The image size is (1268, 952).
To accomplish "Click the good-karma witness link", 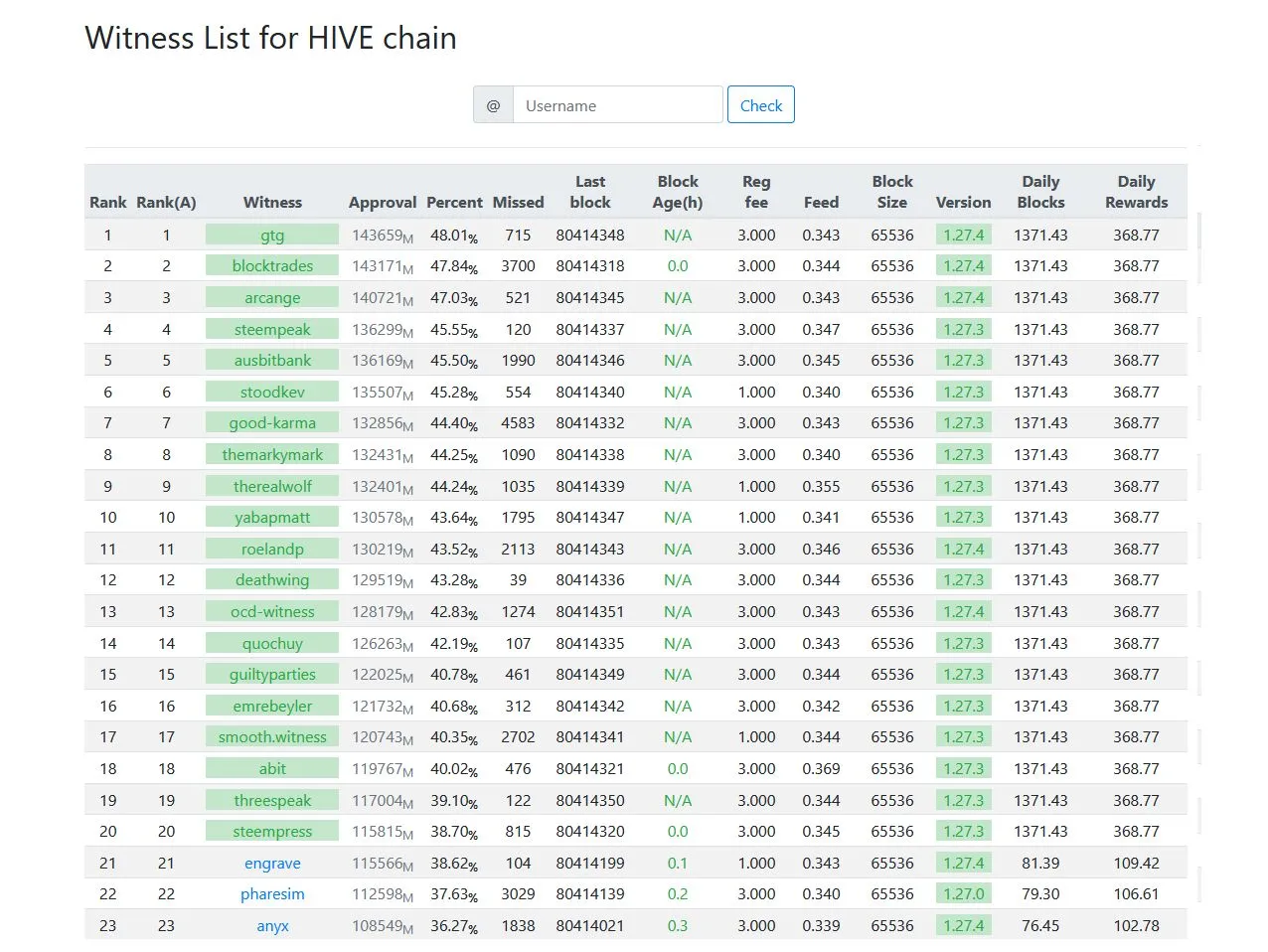I will [272, 423].
